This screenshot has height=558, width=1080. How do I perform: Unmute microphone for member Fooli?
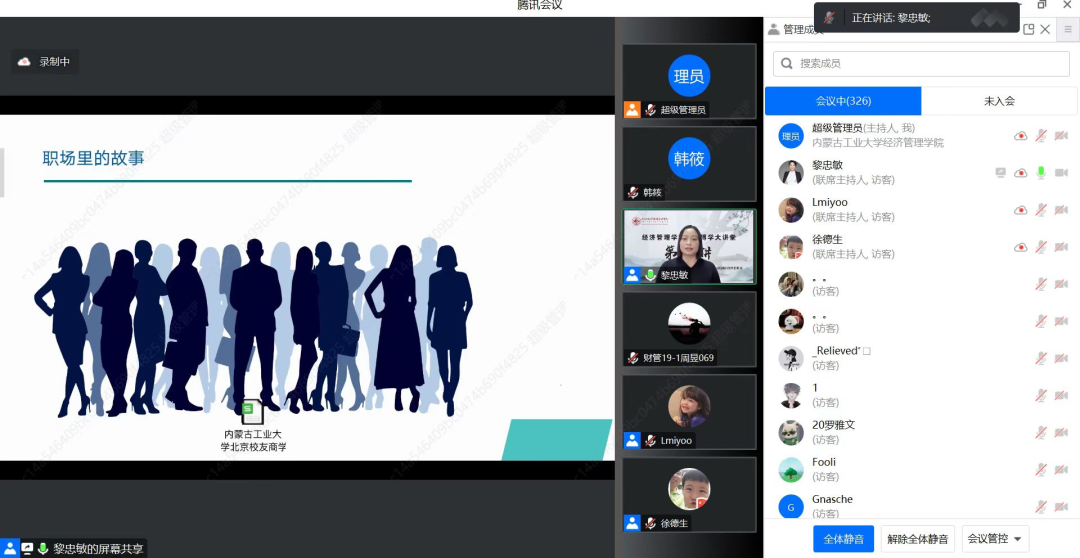(x=1040, y=469)
